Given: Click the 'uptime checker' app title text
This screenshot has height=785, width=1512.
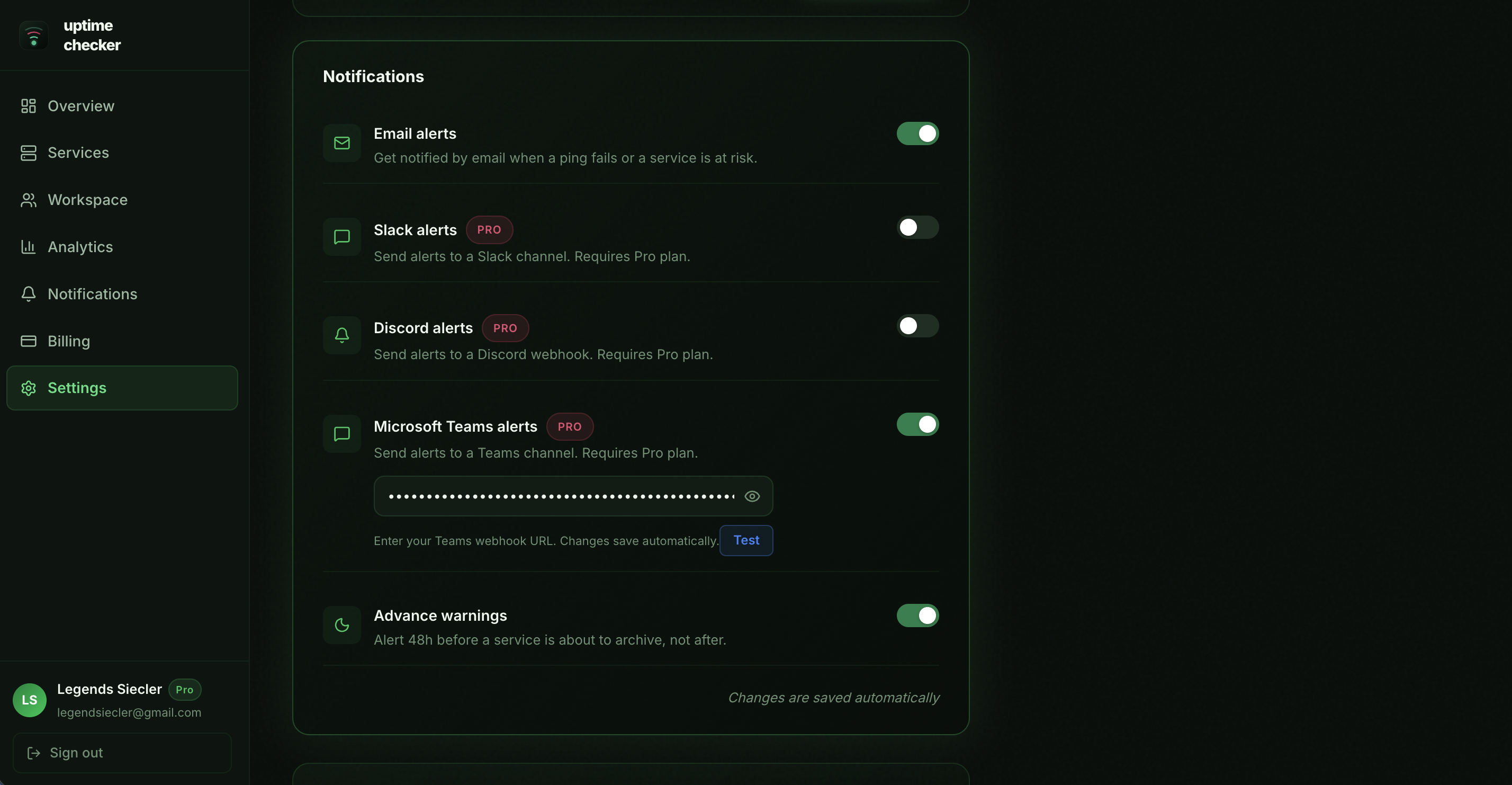Looking at the screenshot, I should (92, 35).
